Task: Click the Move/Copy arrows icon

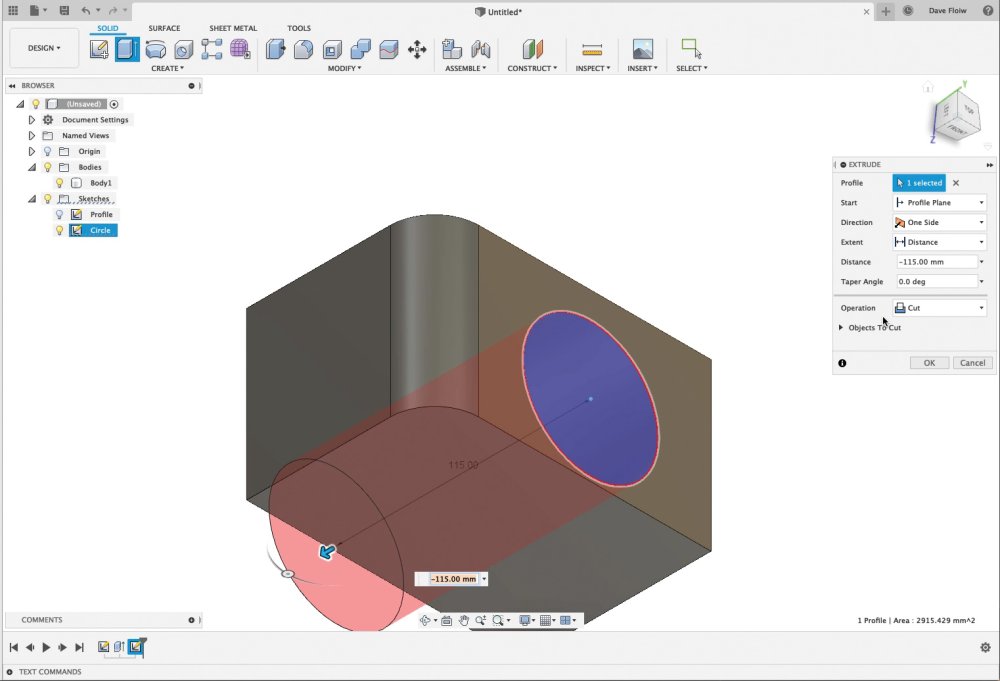Action: [417, 49]
